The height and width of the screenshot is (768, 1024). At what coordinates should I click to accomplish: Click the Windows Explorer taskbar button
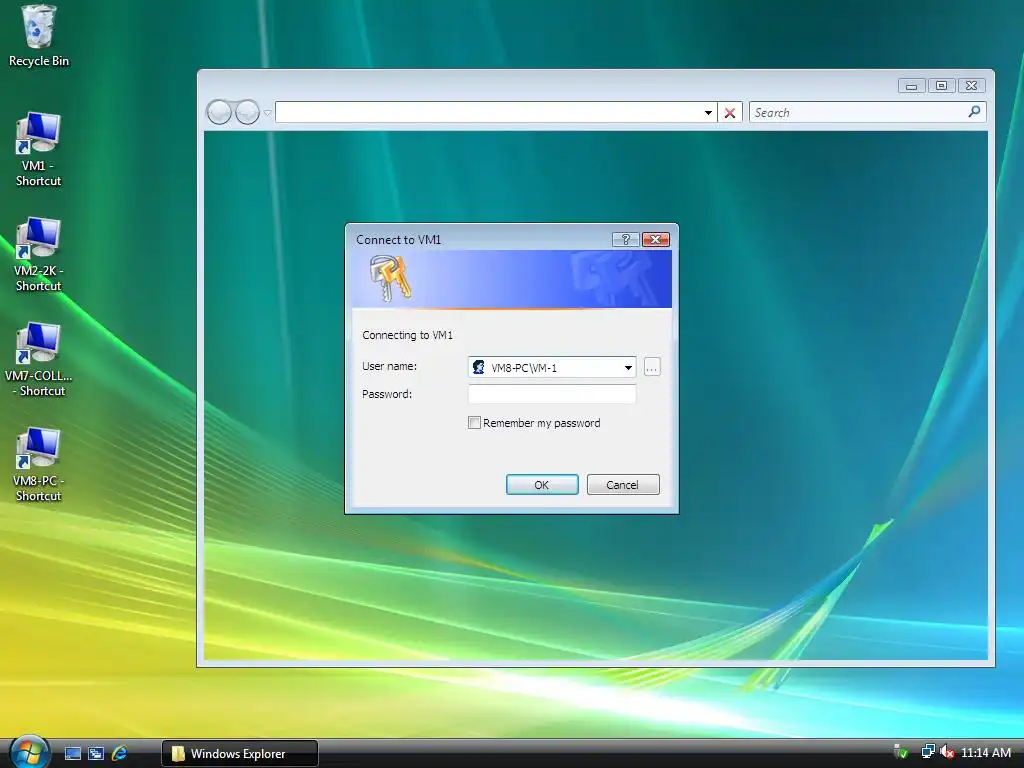(x=240, y=754)
